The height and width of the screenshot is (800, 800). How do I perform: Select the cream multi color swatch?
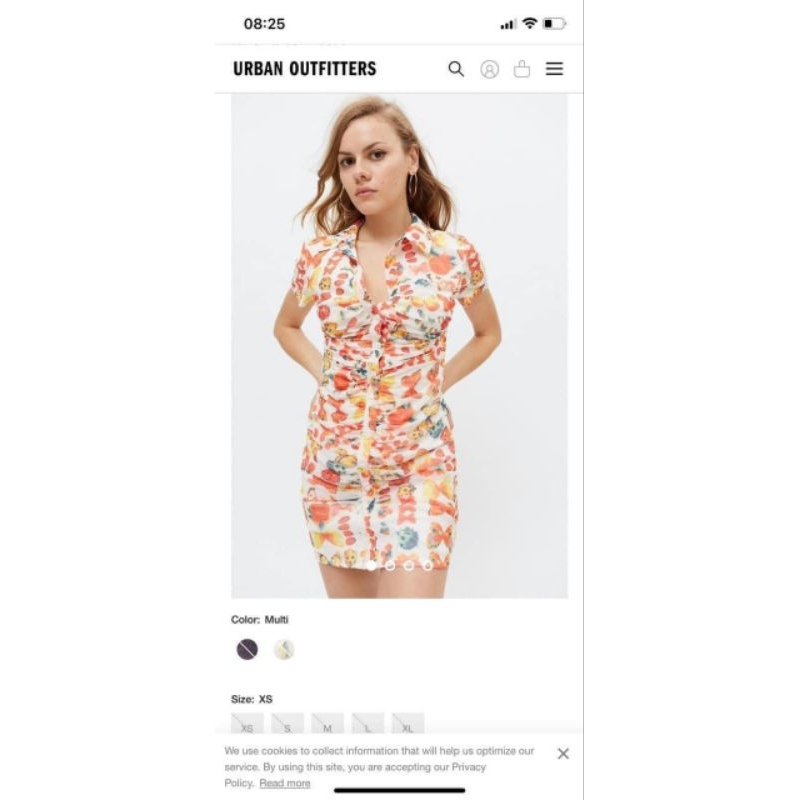point(284,649)
